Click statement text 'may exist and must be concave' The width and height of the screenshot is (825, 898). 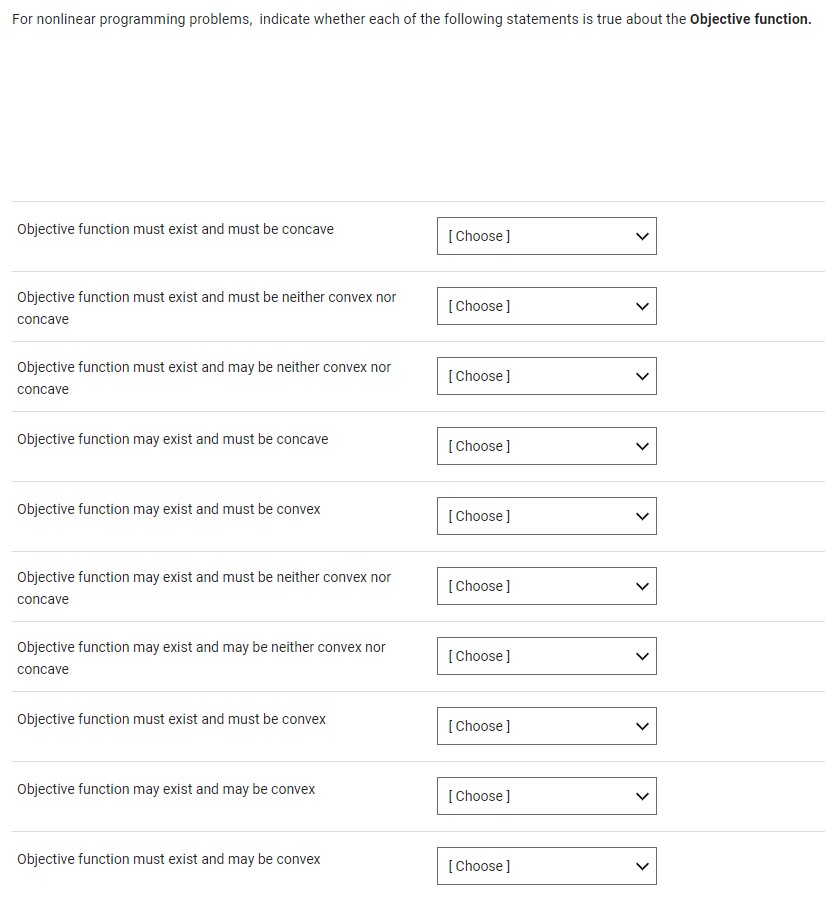point(172,439)
